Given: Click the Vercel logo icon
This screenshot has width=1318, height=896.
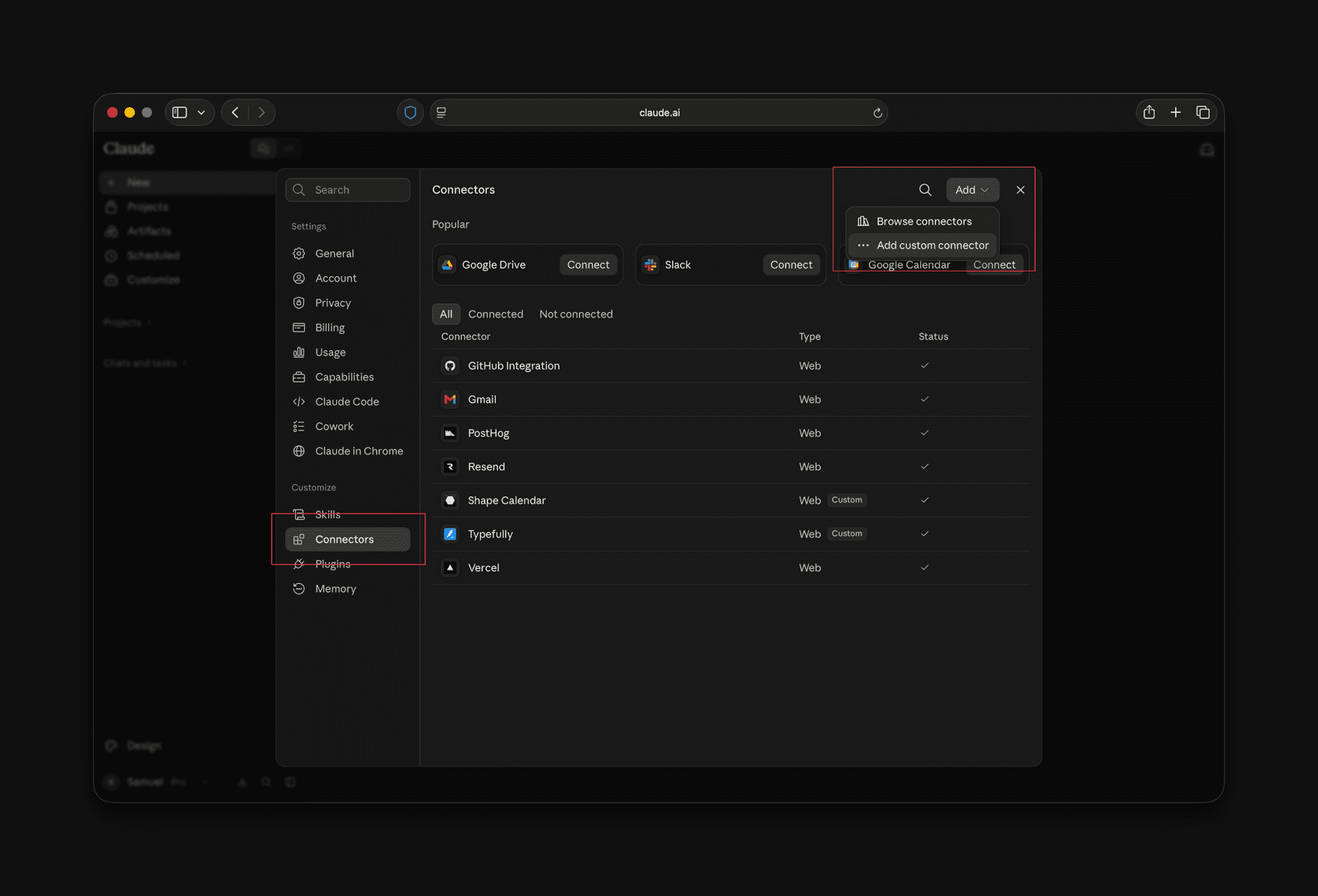Looking at the screenshot, I should pos(450,567).
